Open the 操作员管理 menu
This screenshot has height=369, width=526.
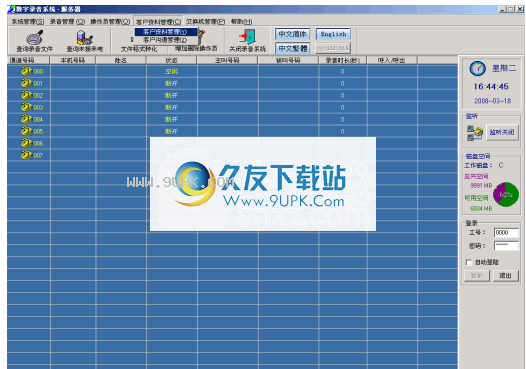pyautogui.click(x=110, y=22)
